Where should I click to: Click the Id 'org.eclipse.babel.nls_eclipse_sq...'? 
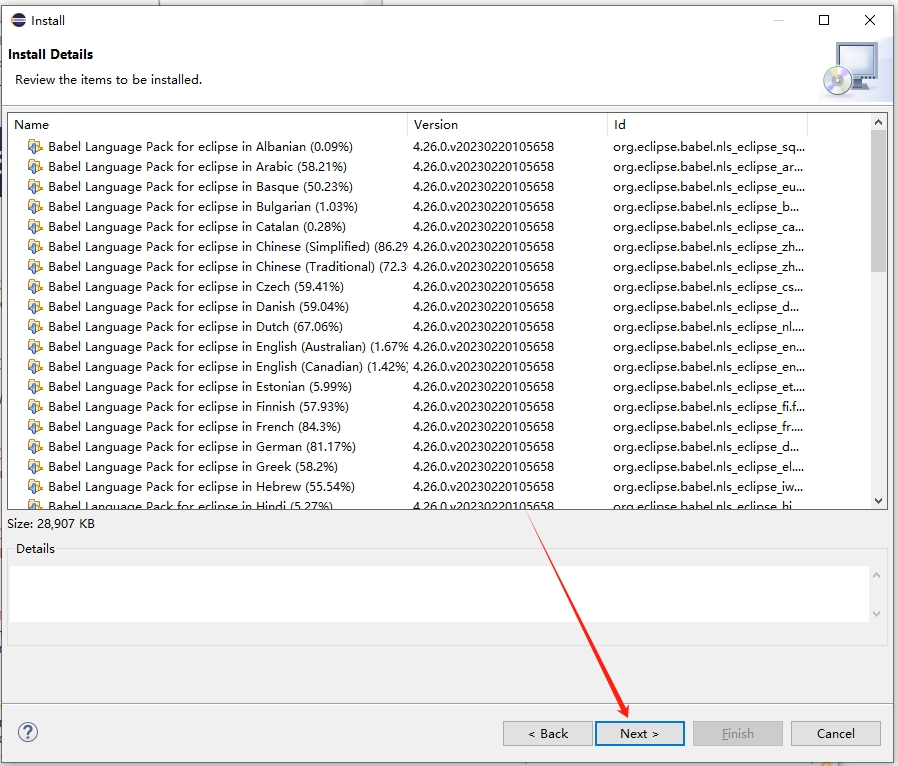tap(709, 148)
